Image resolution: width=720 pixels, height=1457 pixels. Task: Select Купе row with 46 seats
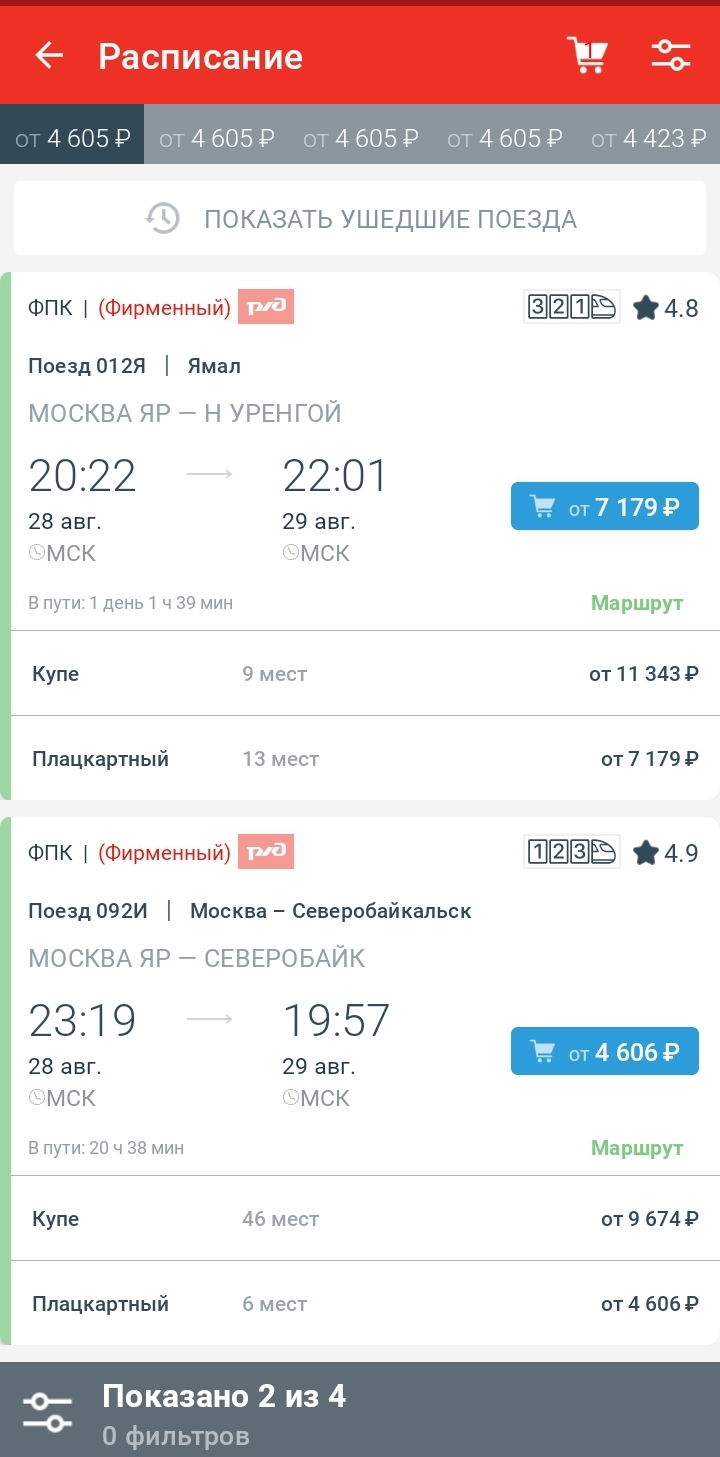tap(364, 1219)
